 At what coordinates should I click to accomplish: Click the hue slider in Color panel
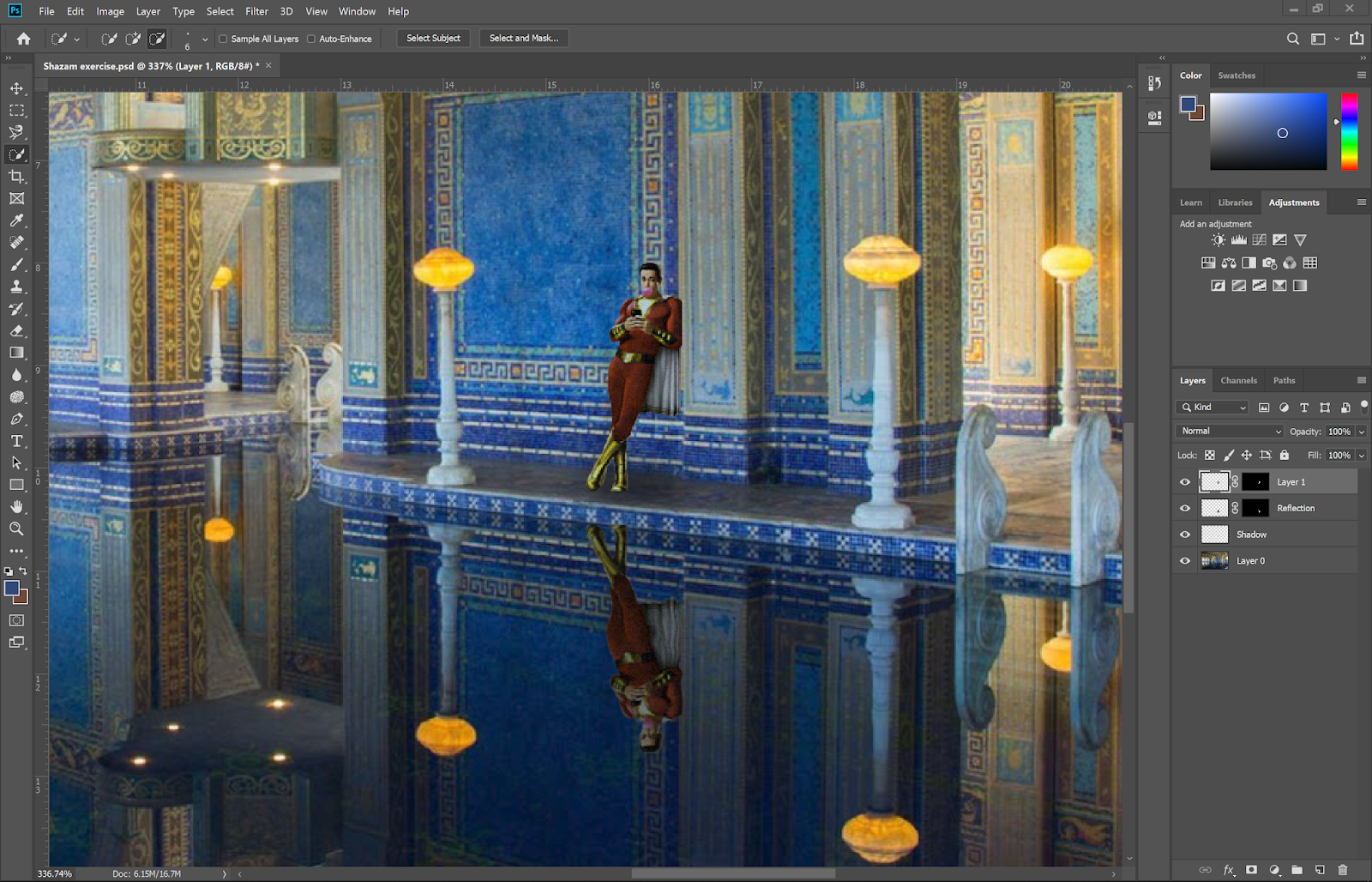click(1349, 132)
